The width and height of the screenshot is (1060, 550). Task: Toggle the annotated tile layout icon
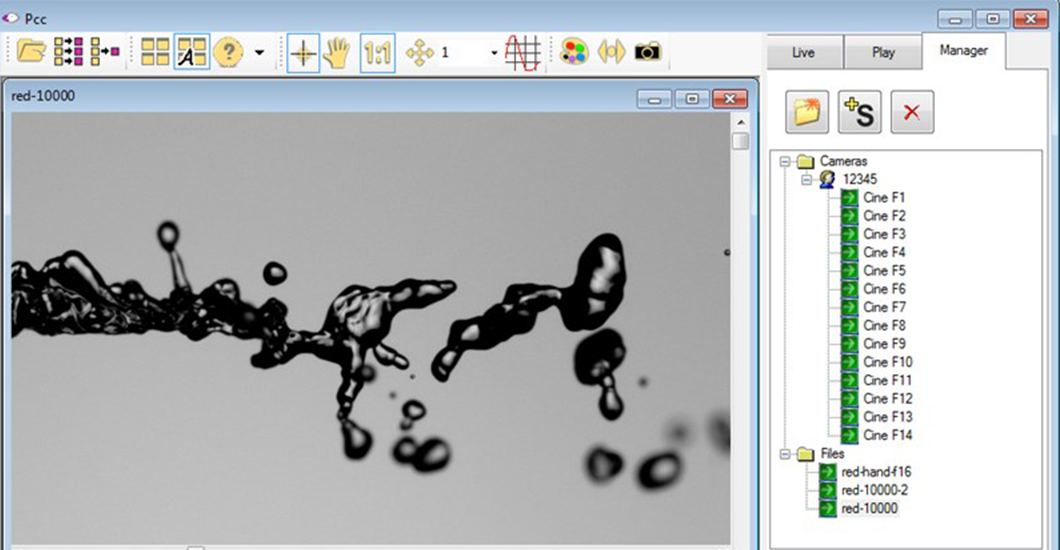tap(191, 52)
